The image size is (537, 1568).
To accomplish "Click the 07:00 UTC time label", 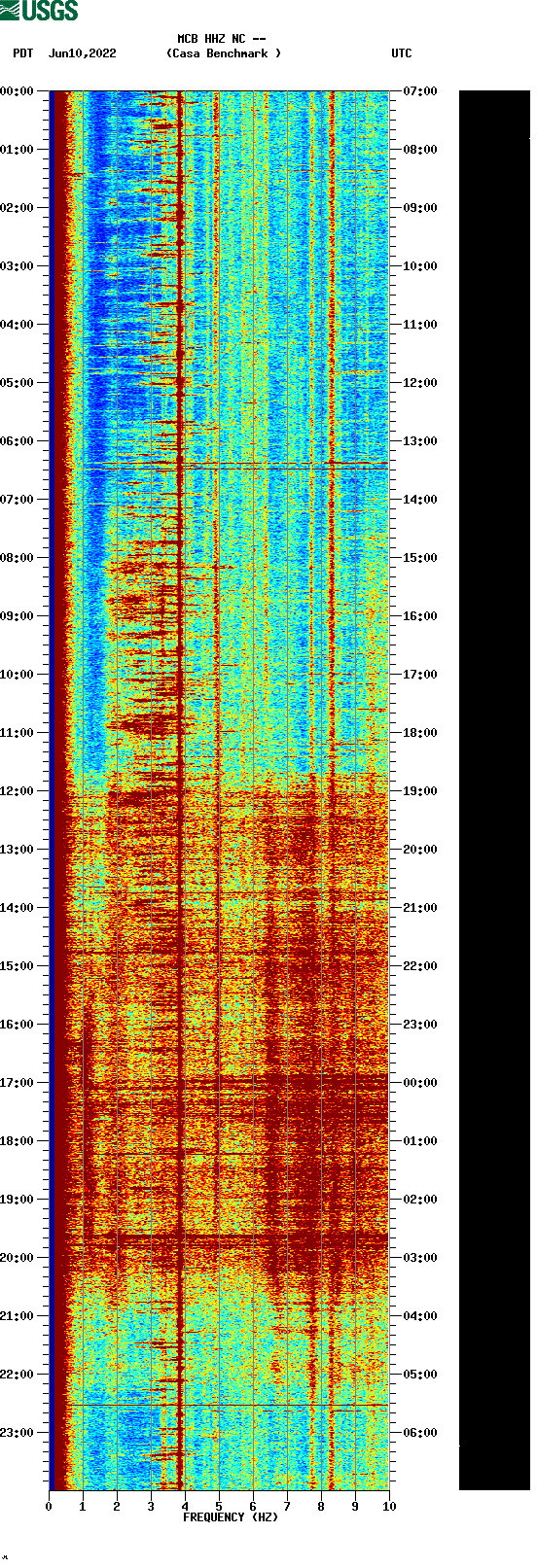I will coord(420,91).
